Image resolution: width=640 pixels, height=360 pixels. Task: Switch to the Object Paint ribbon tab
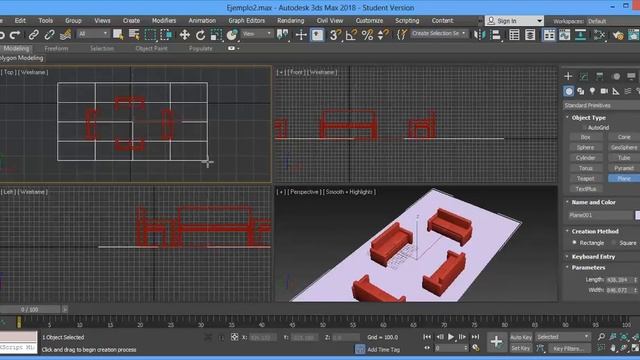coord(151,48)
